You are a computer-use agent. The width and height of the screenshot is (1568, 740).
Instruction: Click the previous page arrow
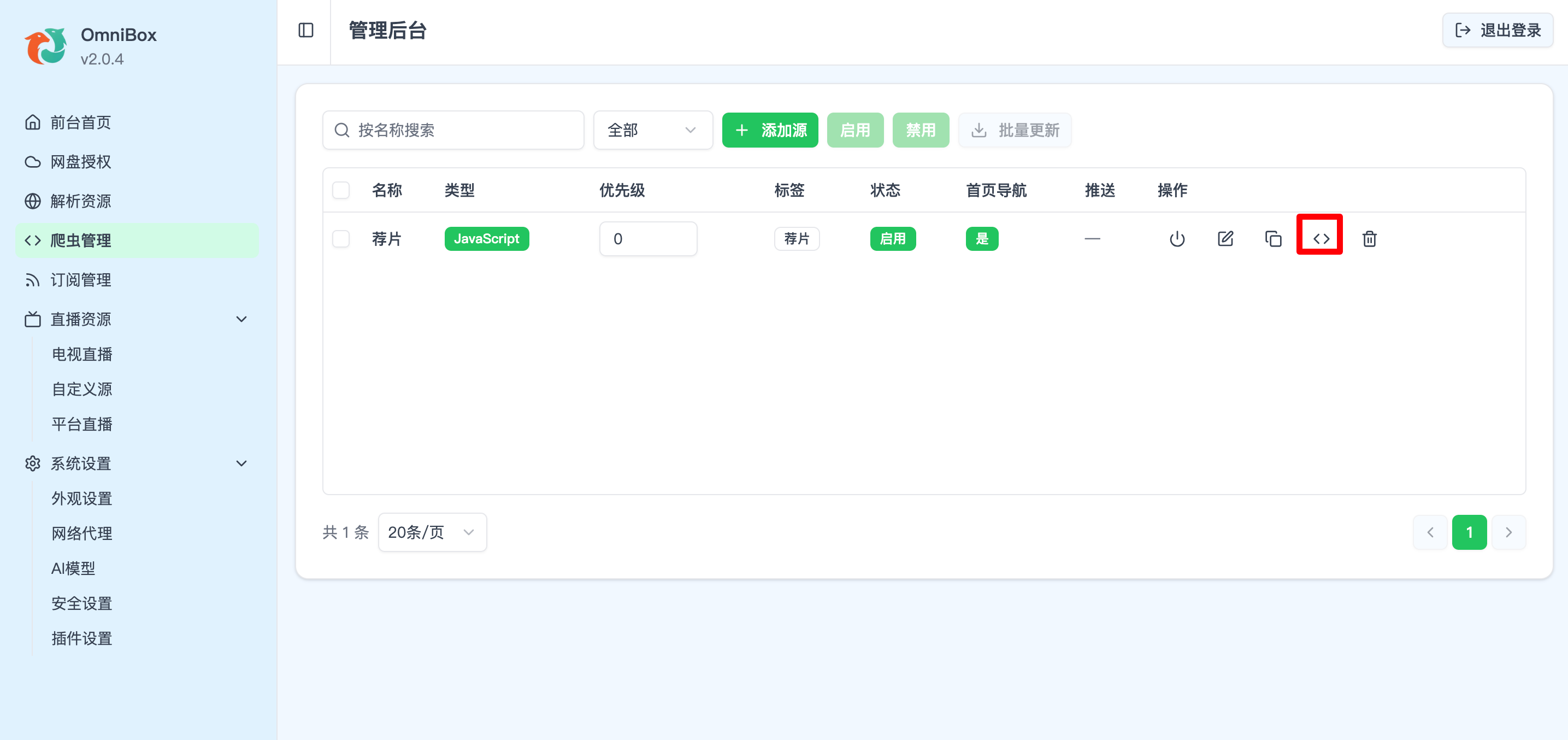point(1430,532)
